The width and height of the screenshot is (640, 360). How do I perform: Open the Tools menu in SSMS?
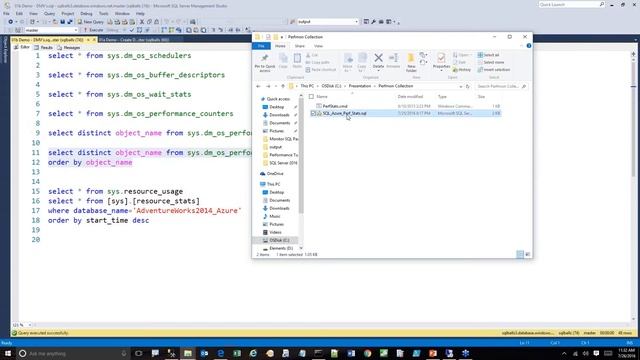coord(104,13)
